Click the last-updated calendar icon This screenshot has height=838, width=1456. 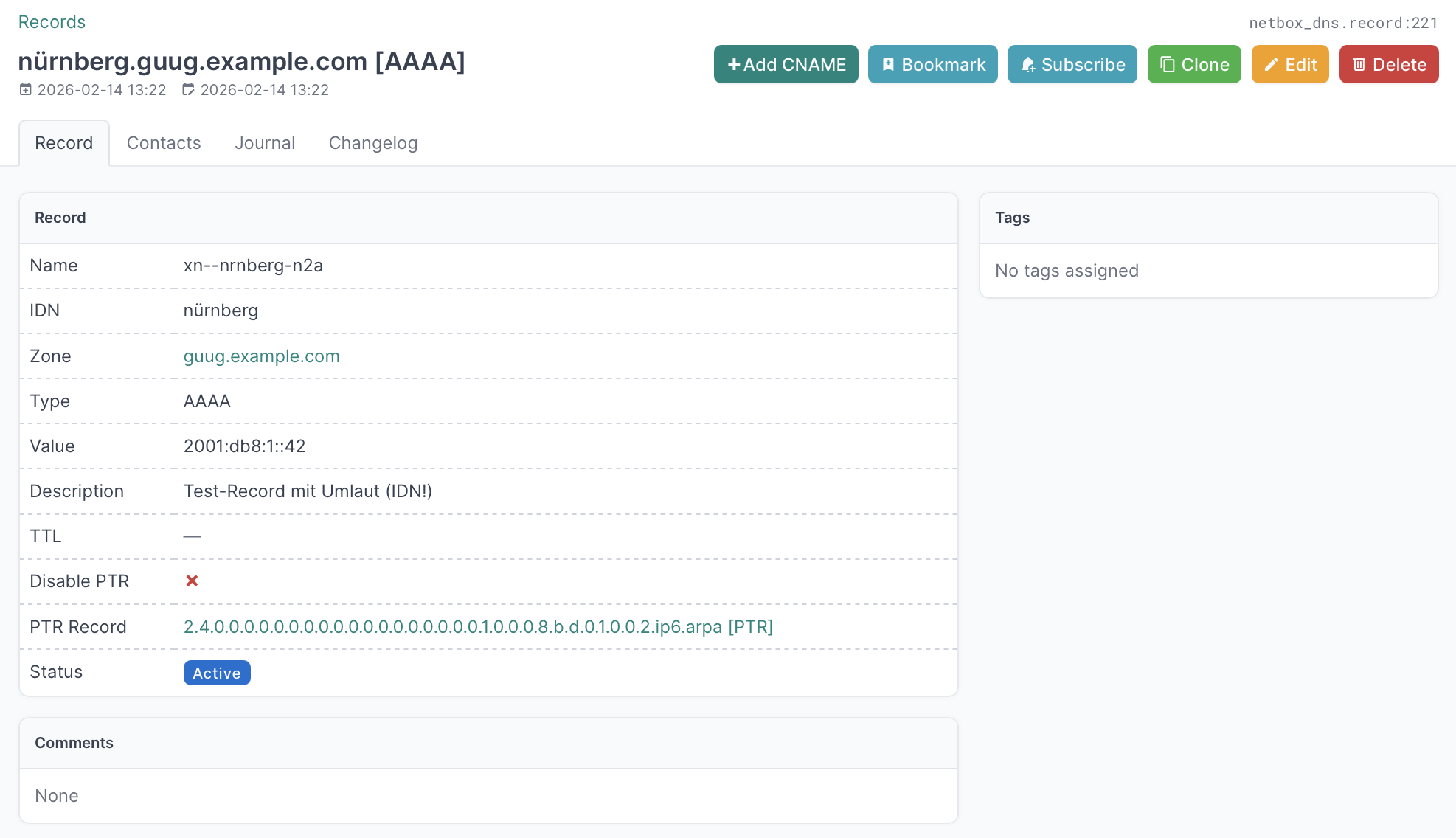188,90
